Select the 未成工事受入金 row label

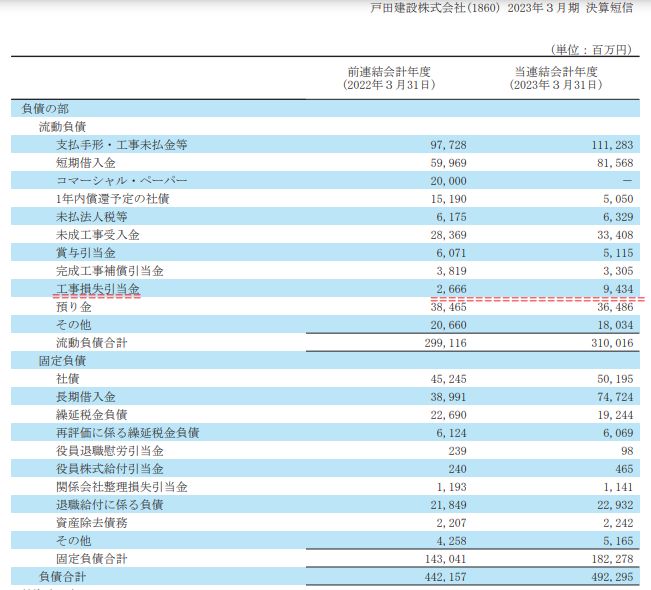point(98,235)
